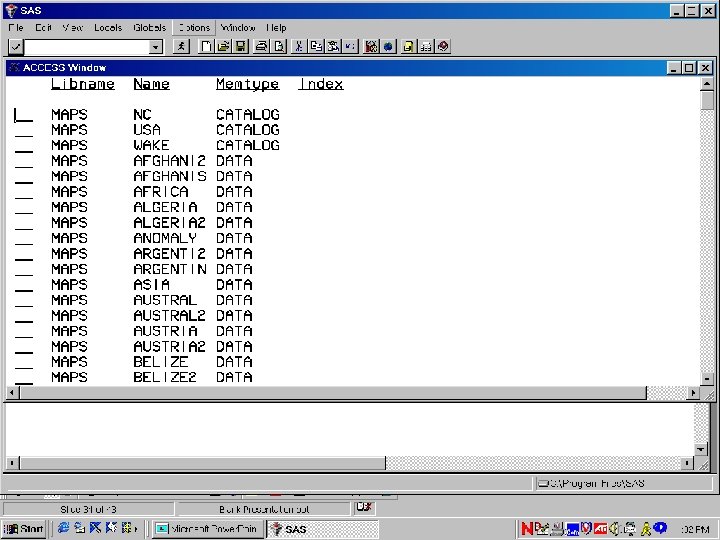Click the SAS Help book icon
The width and height of the screenshot is (720, 540).
443,46
